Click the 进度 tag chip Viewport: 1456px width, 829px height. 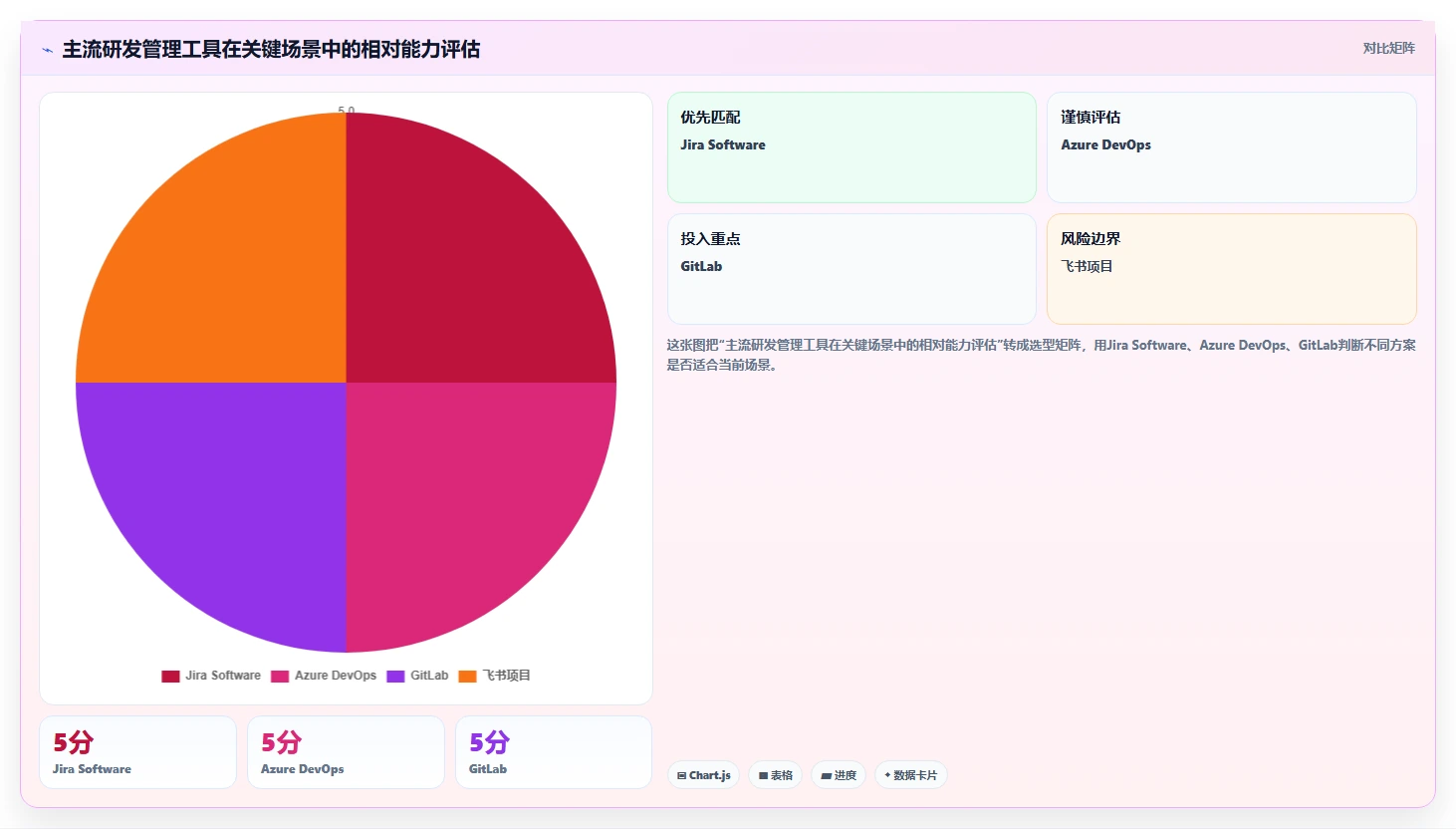(839, 775)
